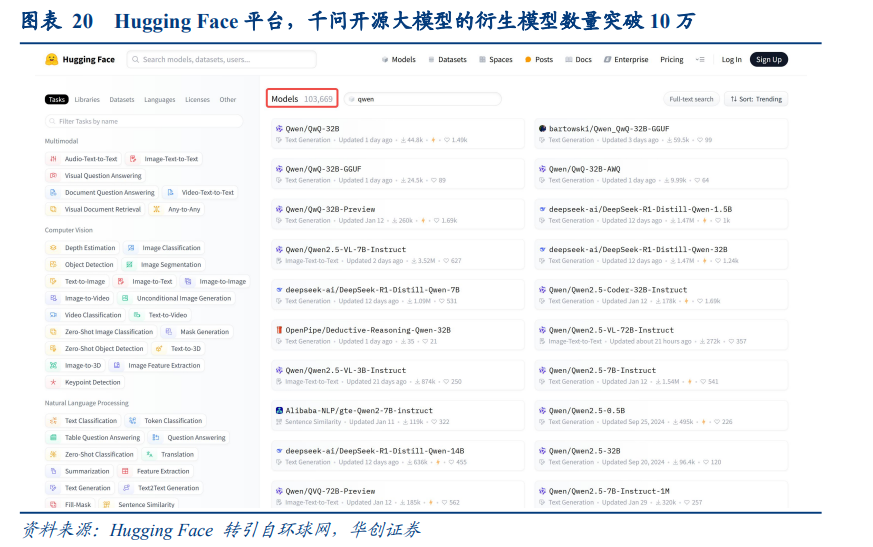Filter by the Text Classification task
The height and width of the screenshot is (547, 873).
pos(84,421)
